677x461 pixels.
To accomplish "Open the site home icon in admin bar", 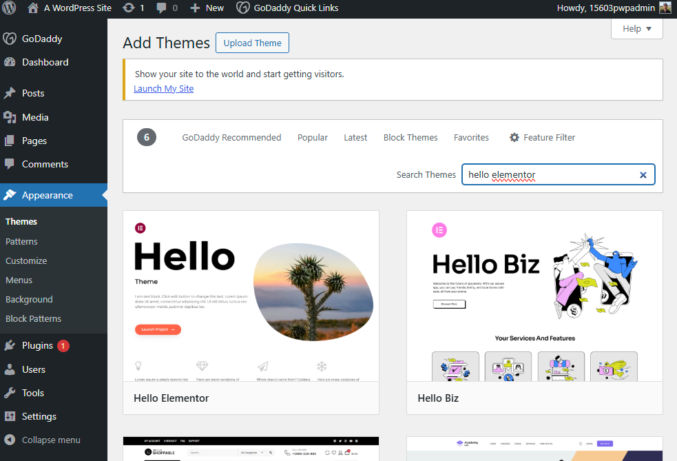I will (x=33, y=8).
